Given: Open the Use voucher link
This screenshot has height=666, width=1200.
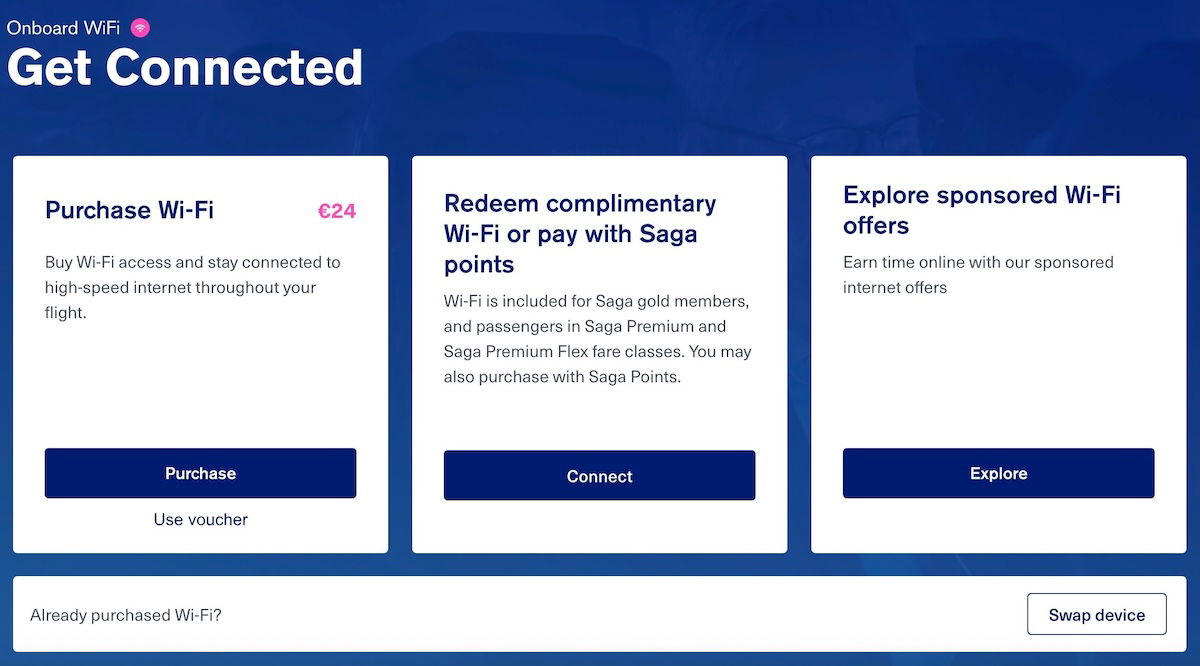Looking at the screenshot, I should point(200,519).
